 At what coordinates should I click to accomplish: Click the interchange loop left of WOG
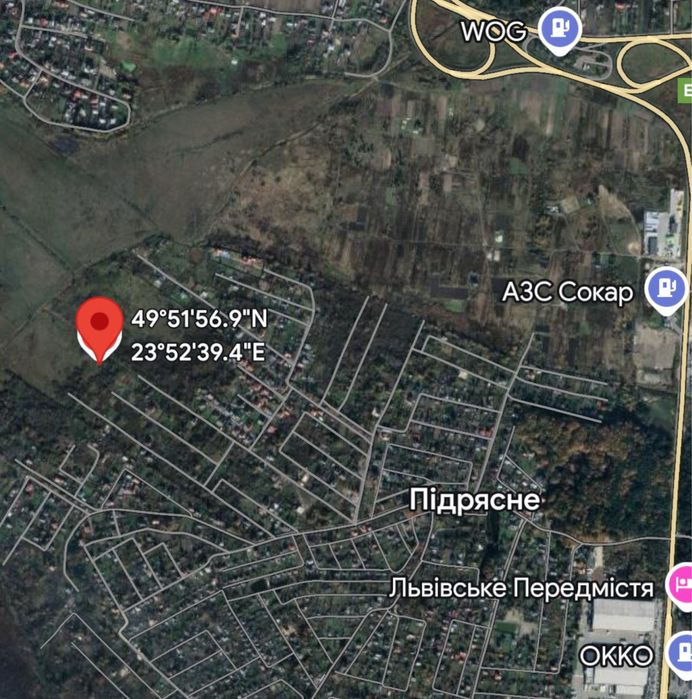455,47
